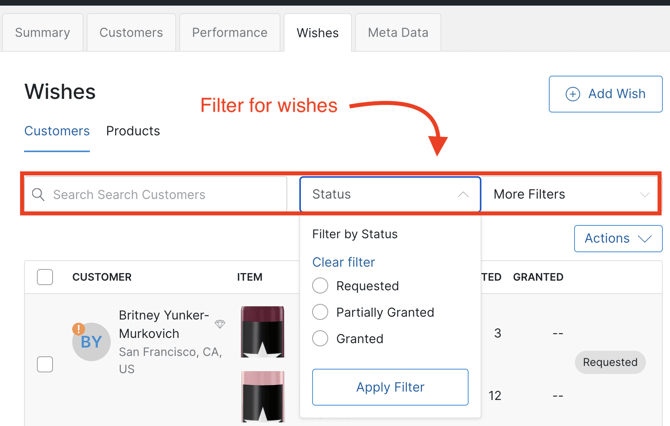This screenshot has width=670, height=426.
Task: Tick the select-all checkbox in table header
Action: click(45, 277)
